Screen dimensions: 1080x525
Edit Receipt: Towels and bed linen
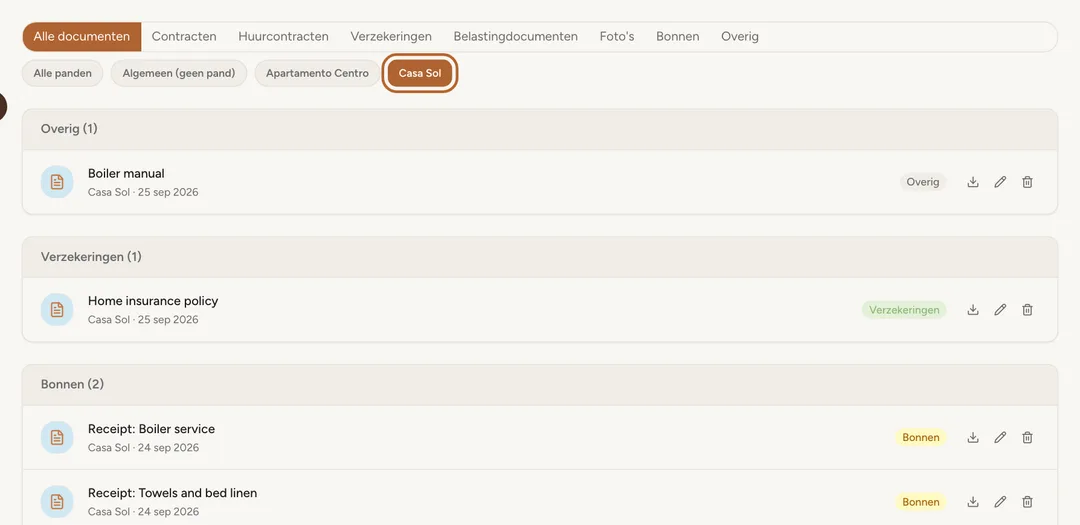point(1000,502)
